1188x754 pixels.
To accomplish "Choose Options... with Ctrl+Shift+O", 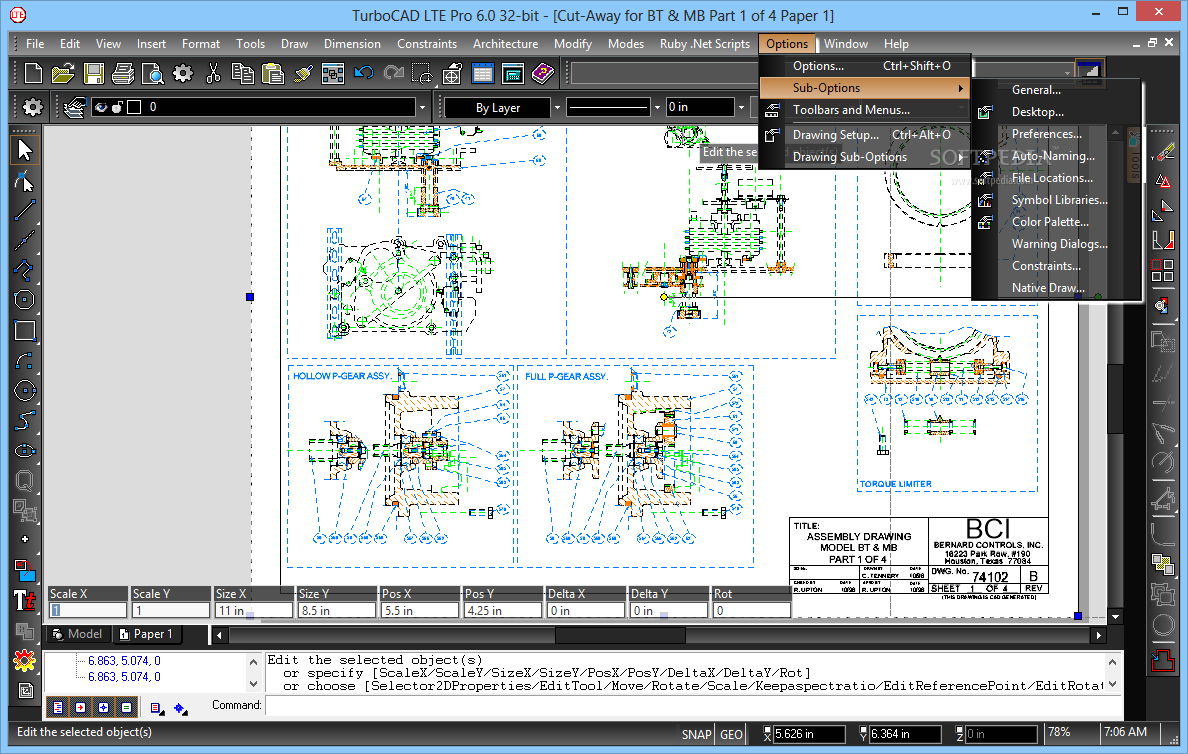I will click(864, 66).
